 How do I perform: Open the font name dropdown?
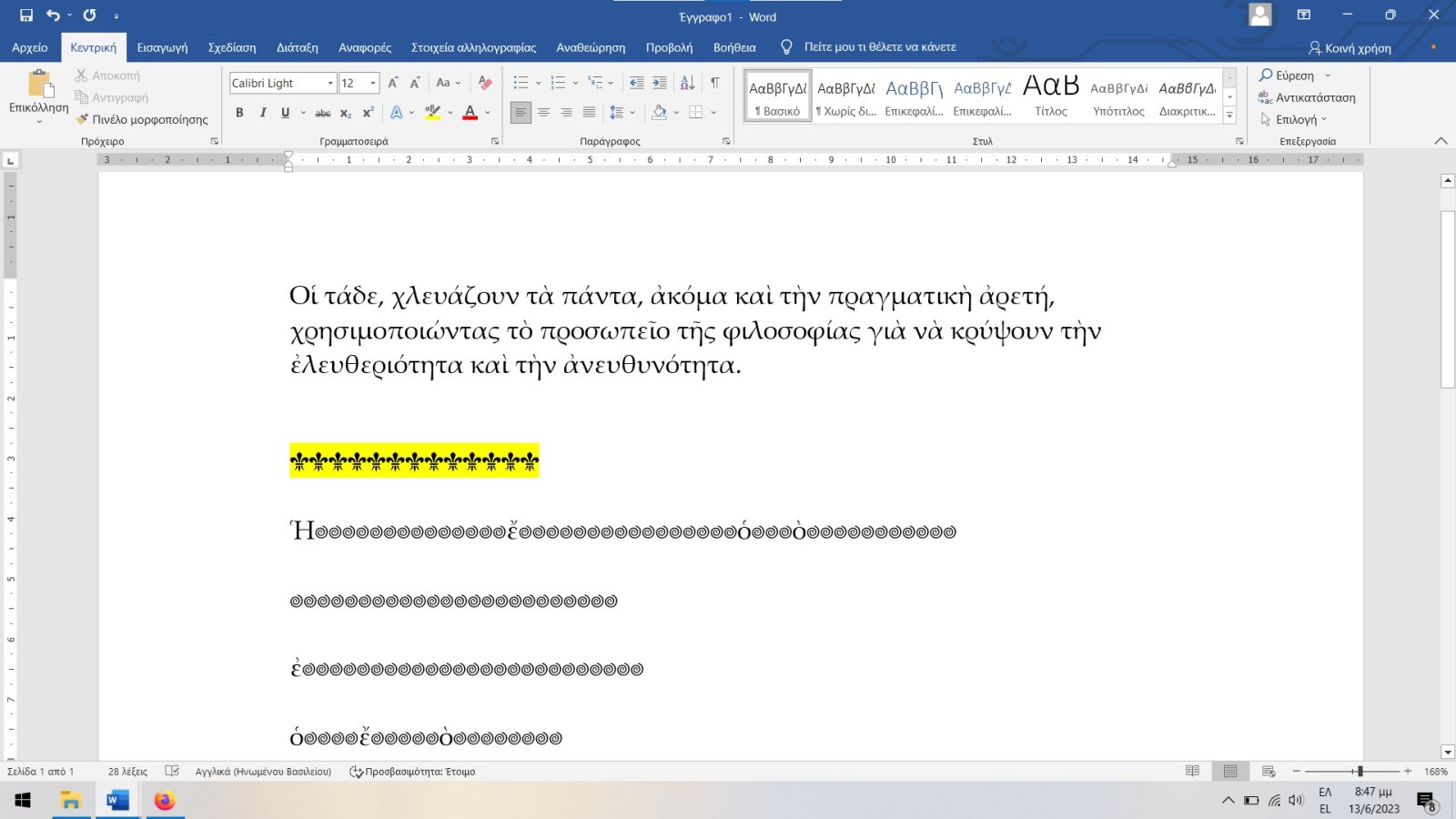tap(329, 83)
